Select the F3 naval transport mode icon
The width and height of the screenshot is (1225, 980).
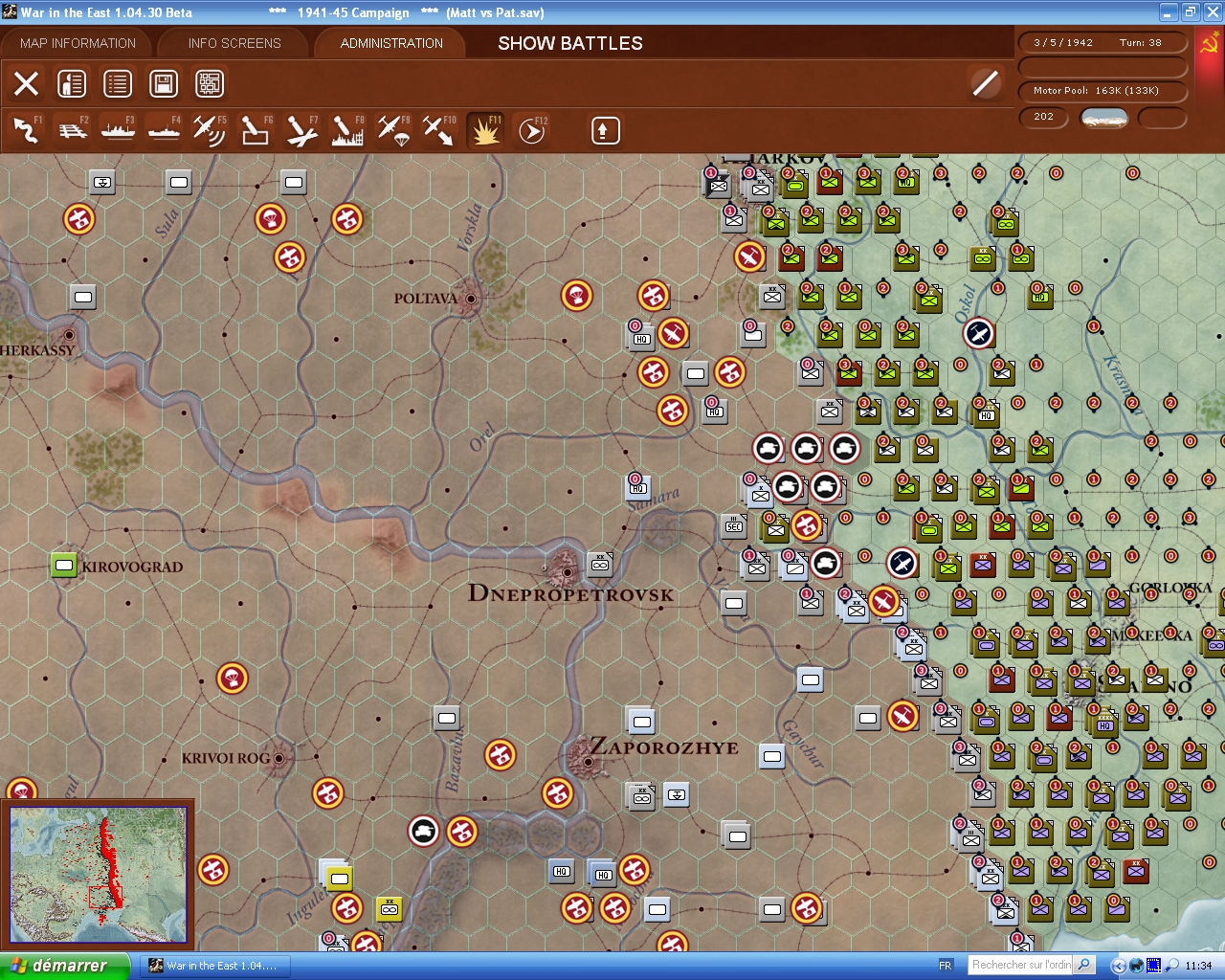point(119,130)
